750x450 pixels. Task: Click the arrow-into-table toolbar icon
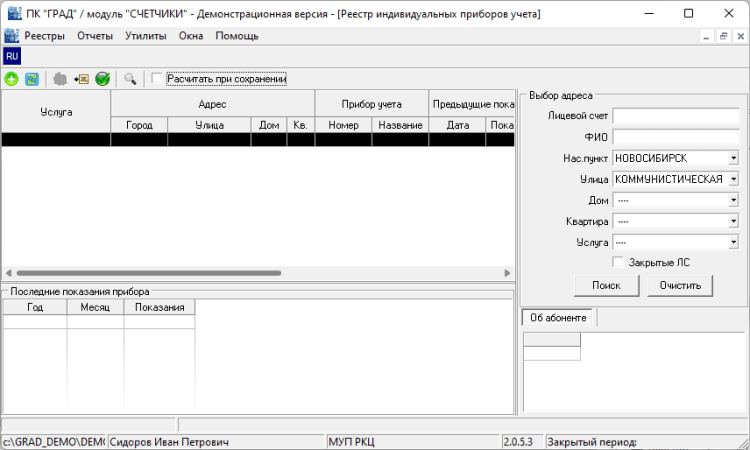click(x=81, y=79)
